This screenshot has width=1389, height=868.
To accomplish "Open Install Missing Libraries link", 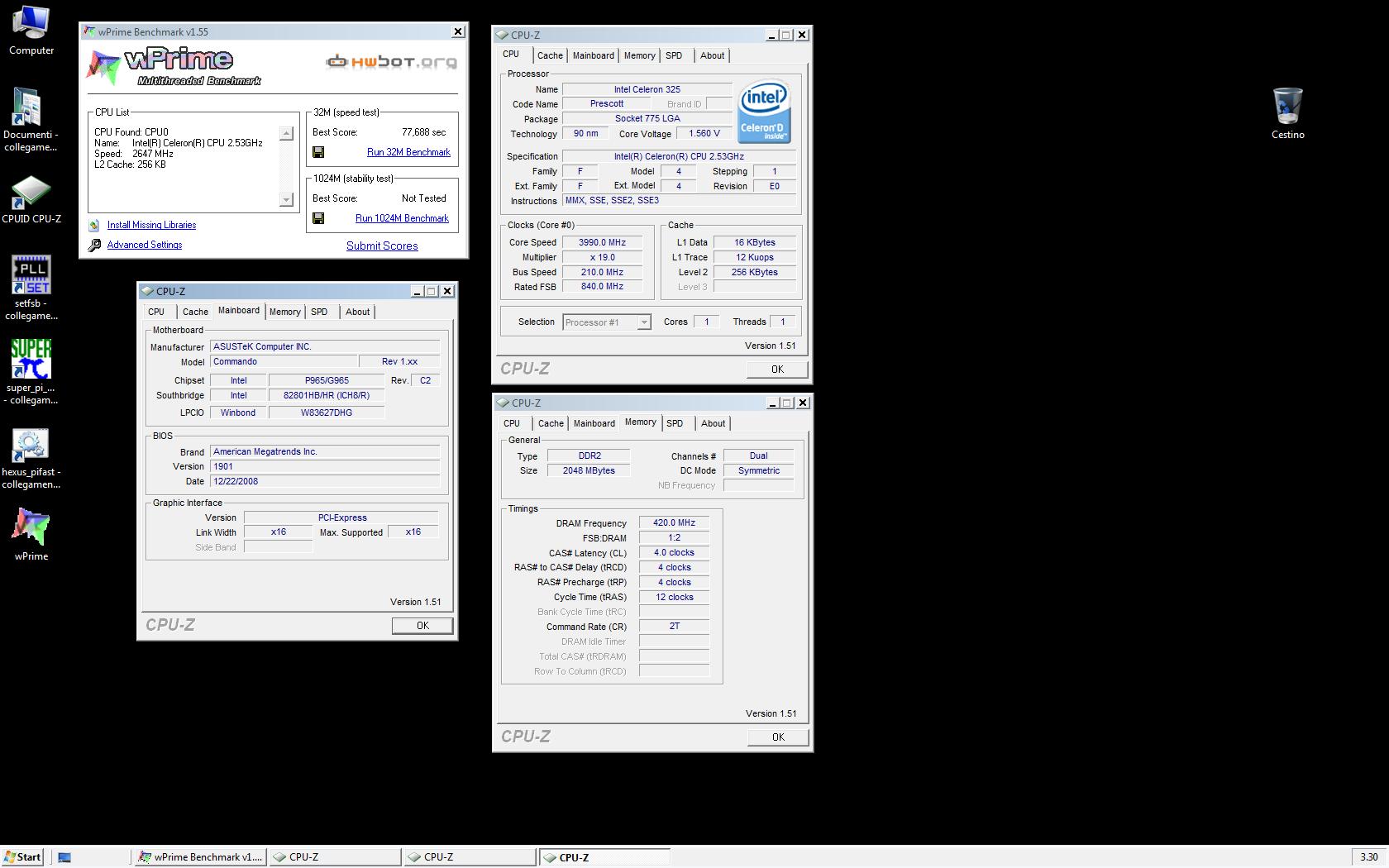I will (151, 225).
